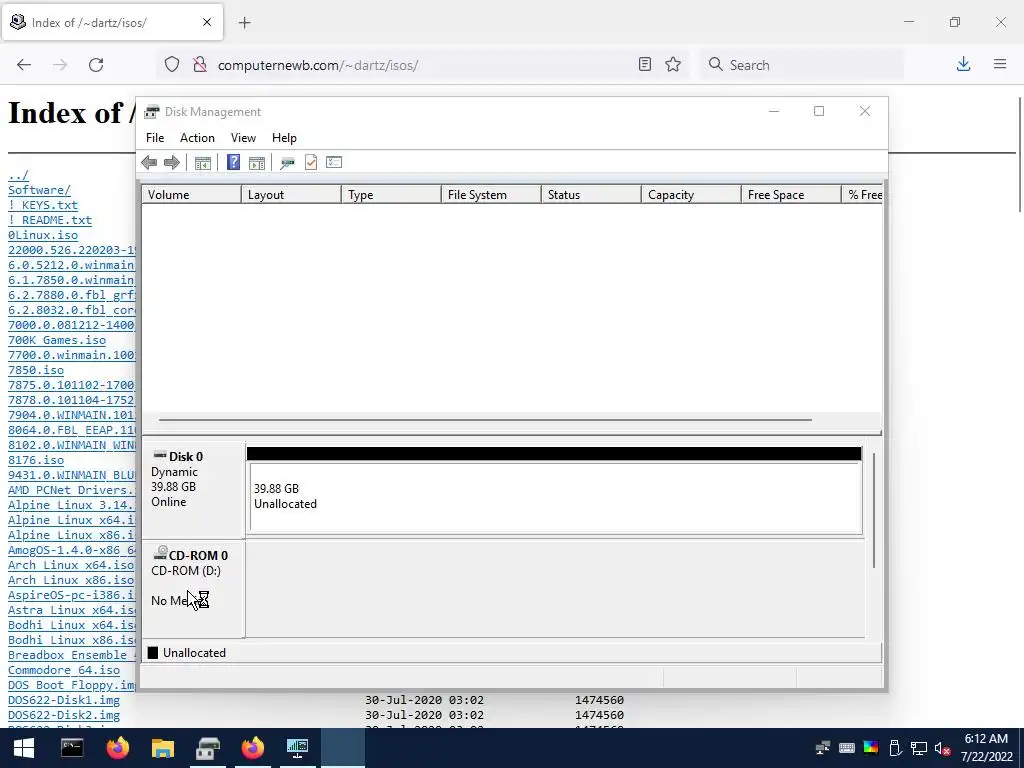
Task: Sort by the Layout column header
Action: (x=291, y=195)
